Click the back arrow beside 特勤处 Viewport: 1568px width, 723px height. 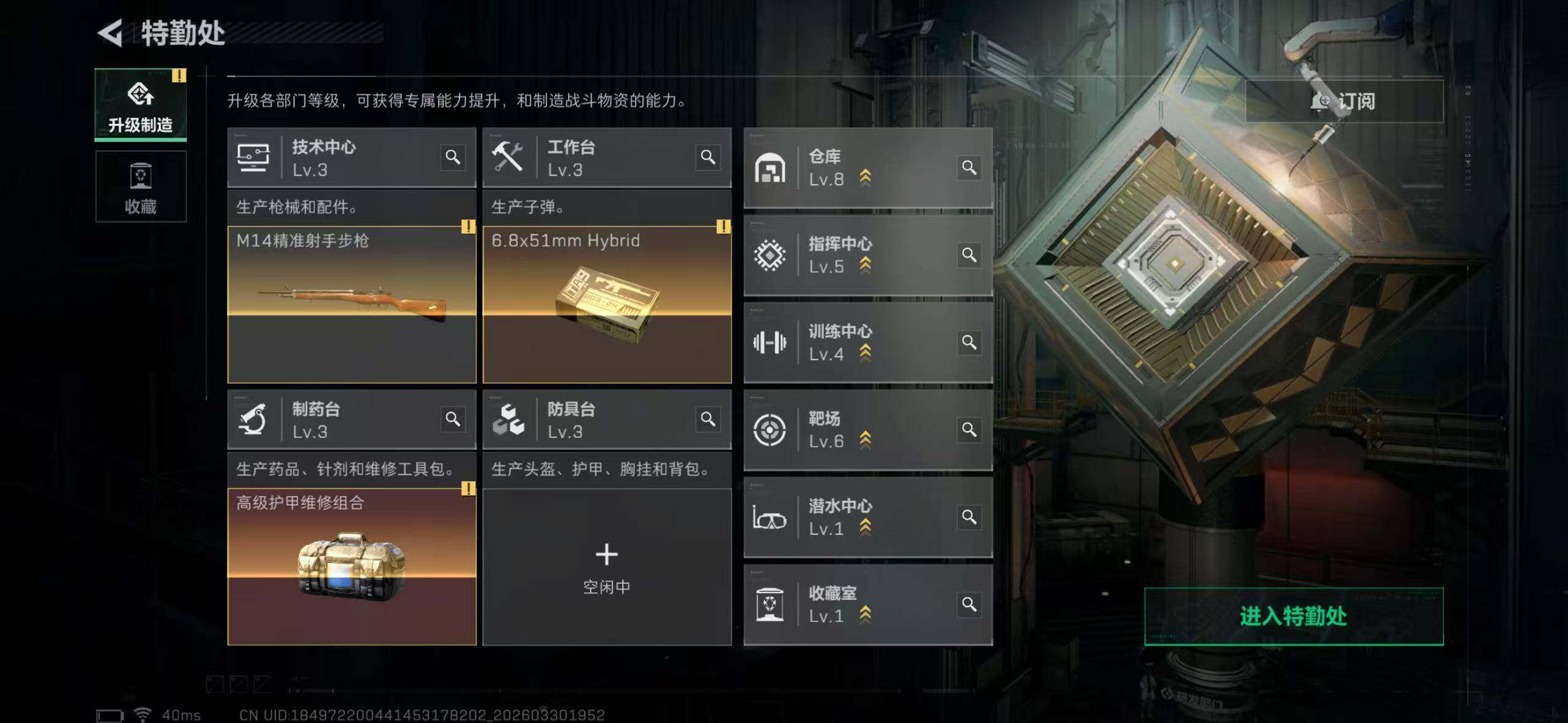pos(110,33)
